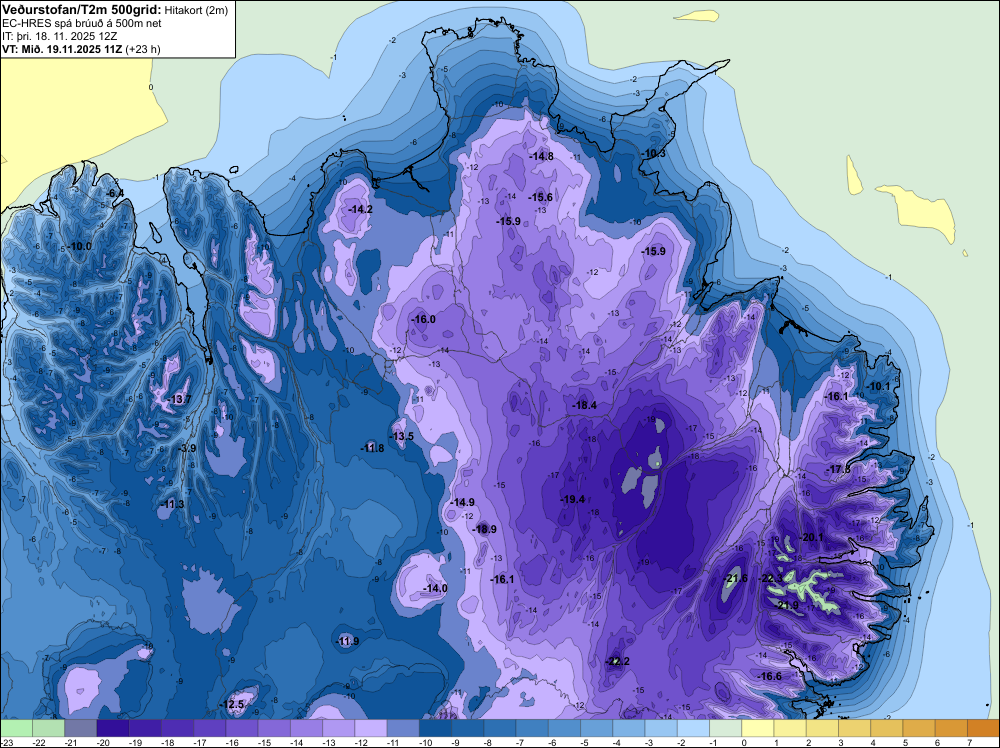The width and height of the screenshot is (1000, 748).
Task: Click the -3.9 temperature value
Action: pos(188,448)
